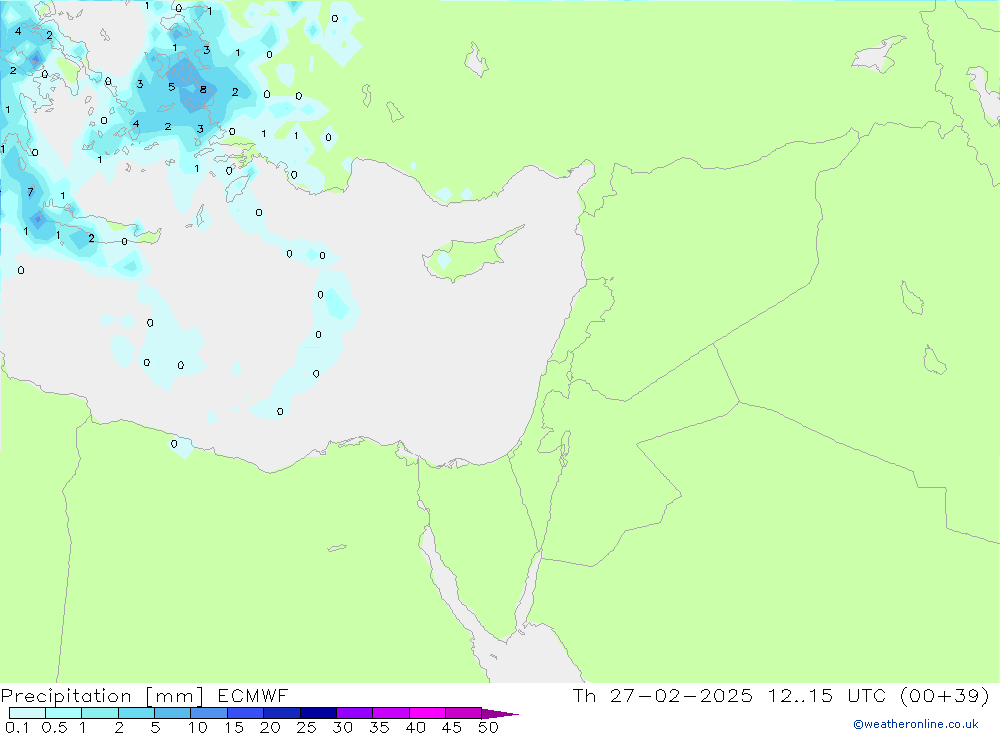Select the 45–50 mm legend swatch

(464, 713)
